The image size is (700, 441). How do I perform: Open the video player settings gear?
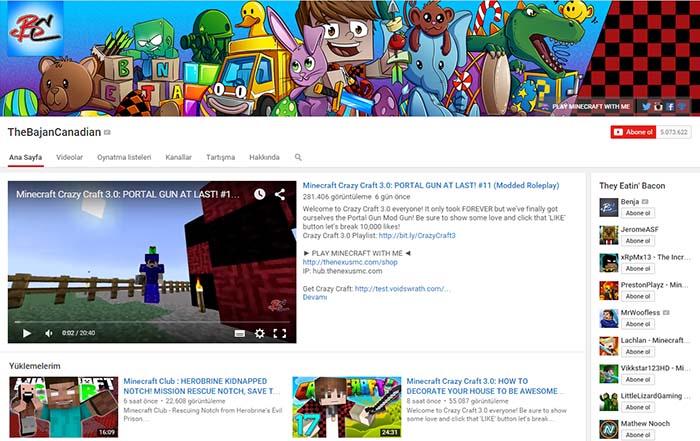click(x=260, y=333)
